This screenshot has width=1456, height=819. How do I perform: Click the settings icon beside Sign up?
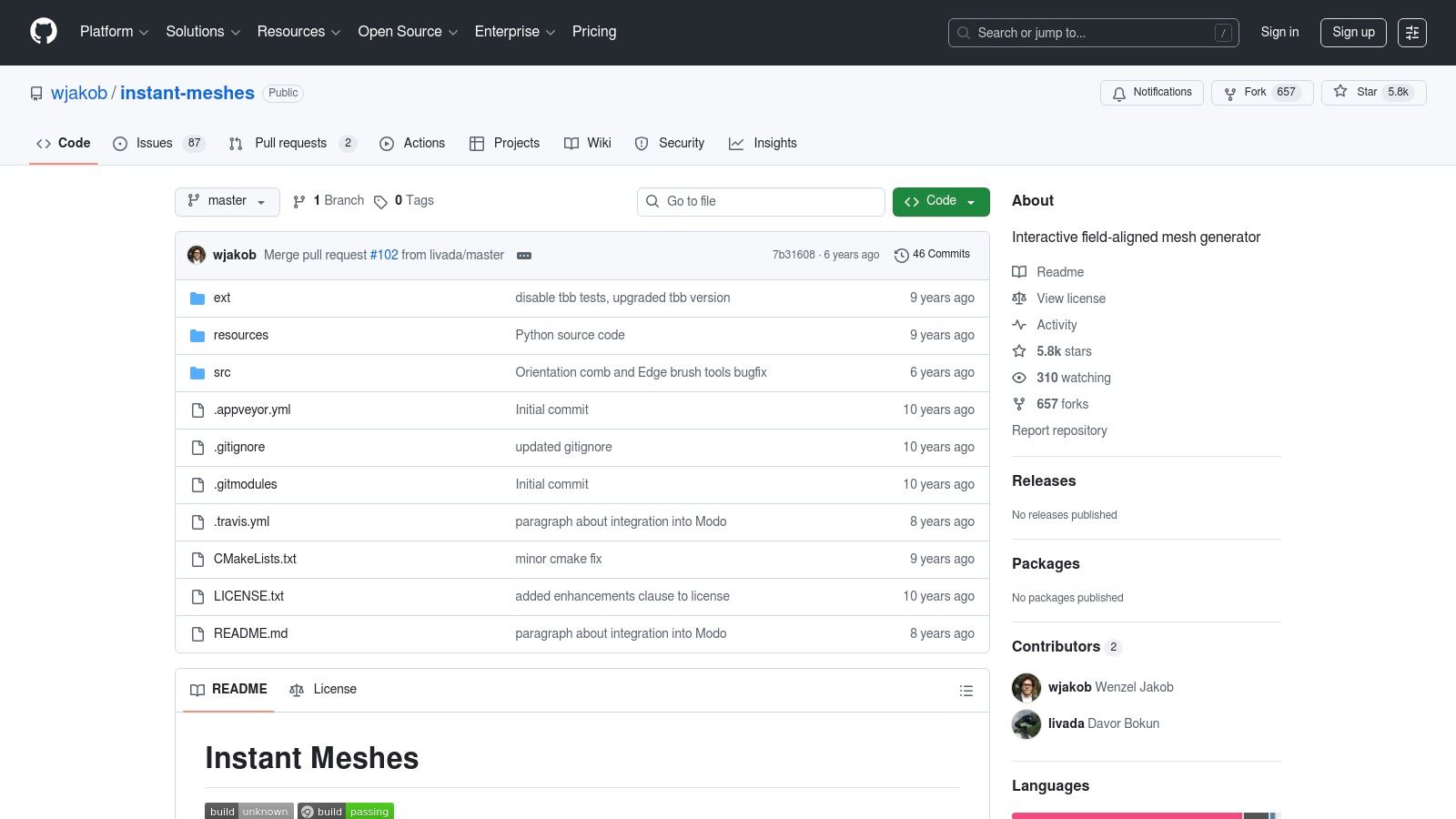(1411, 33)
